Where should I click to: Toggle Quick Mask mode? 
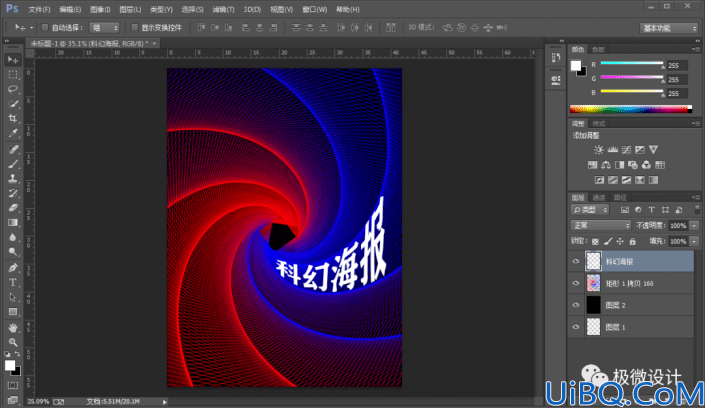[x=13, y=386]
